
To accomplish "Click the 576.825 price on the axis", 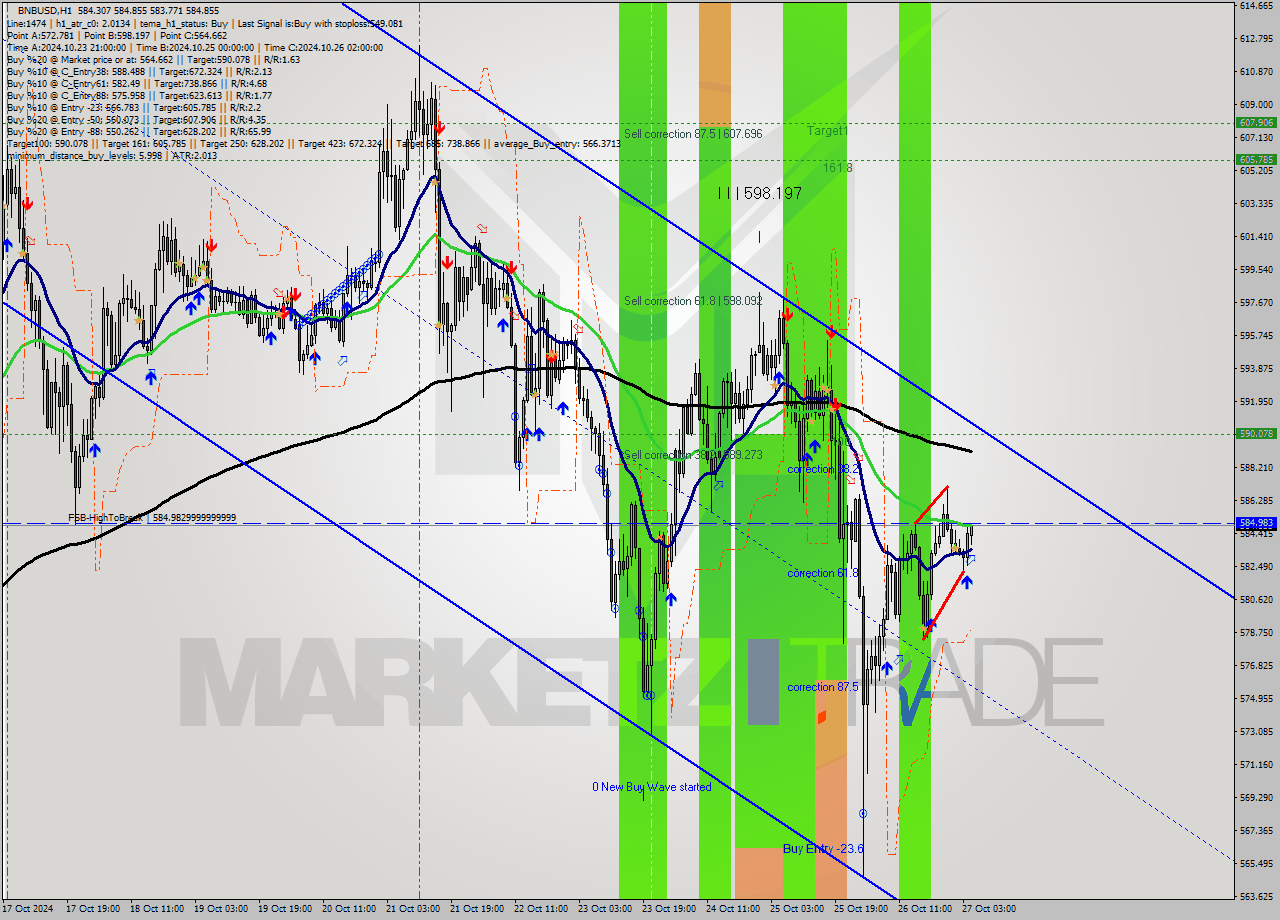I will [1256, 665].
